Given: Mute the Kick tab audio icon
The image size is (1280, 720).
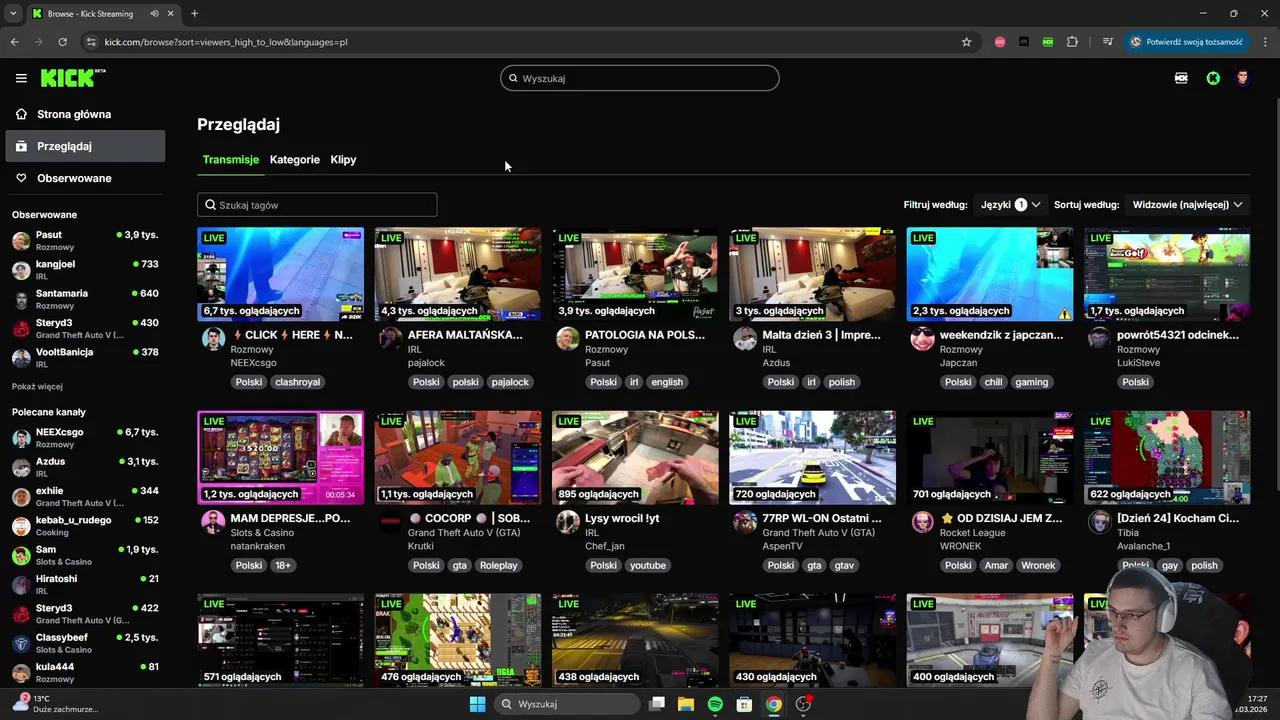Looking at the screenshot, I should [154, 14].
